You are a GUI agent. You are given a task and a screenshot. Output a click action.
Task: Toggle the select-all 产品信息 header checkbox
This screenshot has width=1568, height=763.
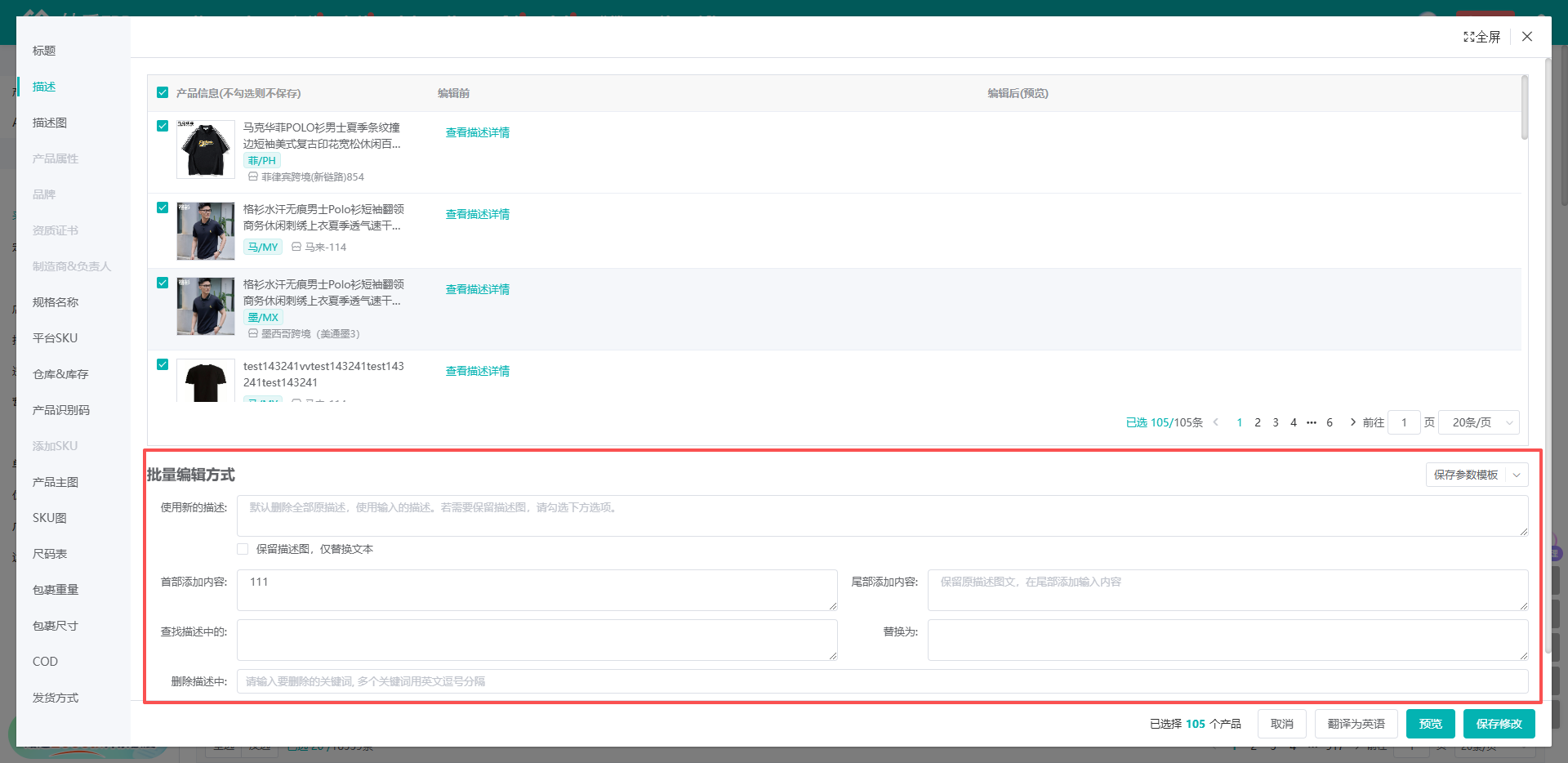coord(163,92)
